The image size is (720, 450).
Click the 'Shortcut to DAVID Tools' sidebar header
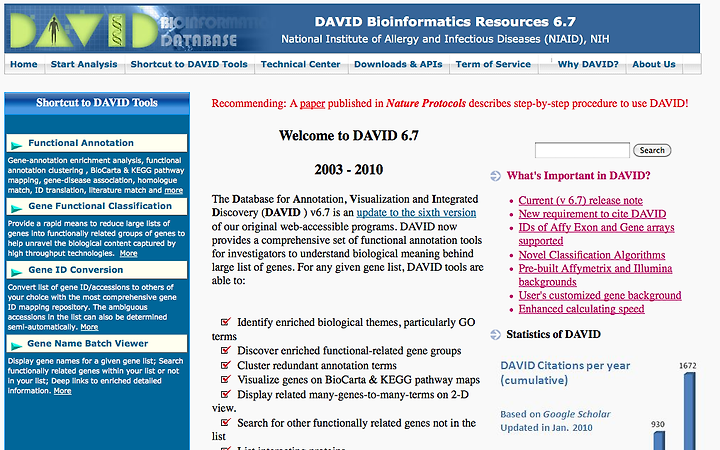click(x=97, y=103)
